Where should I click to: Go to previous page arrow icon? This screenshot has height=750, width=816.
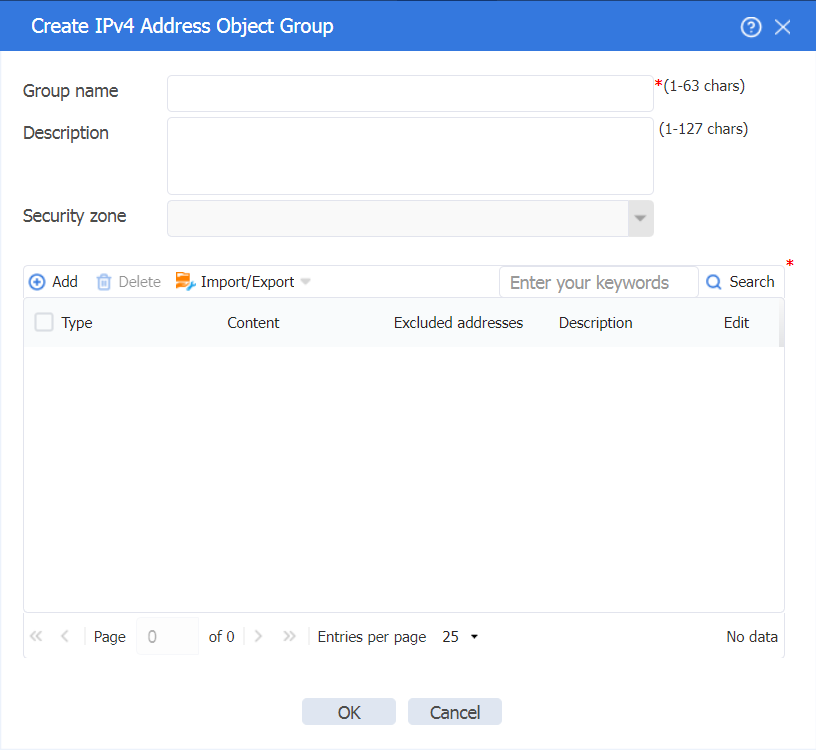[65, 636]
